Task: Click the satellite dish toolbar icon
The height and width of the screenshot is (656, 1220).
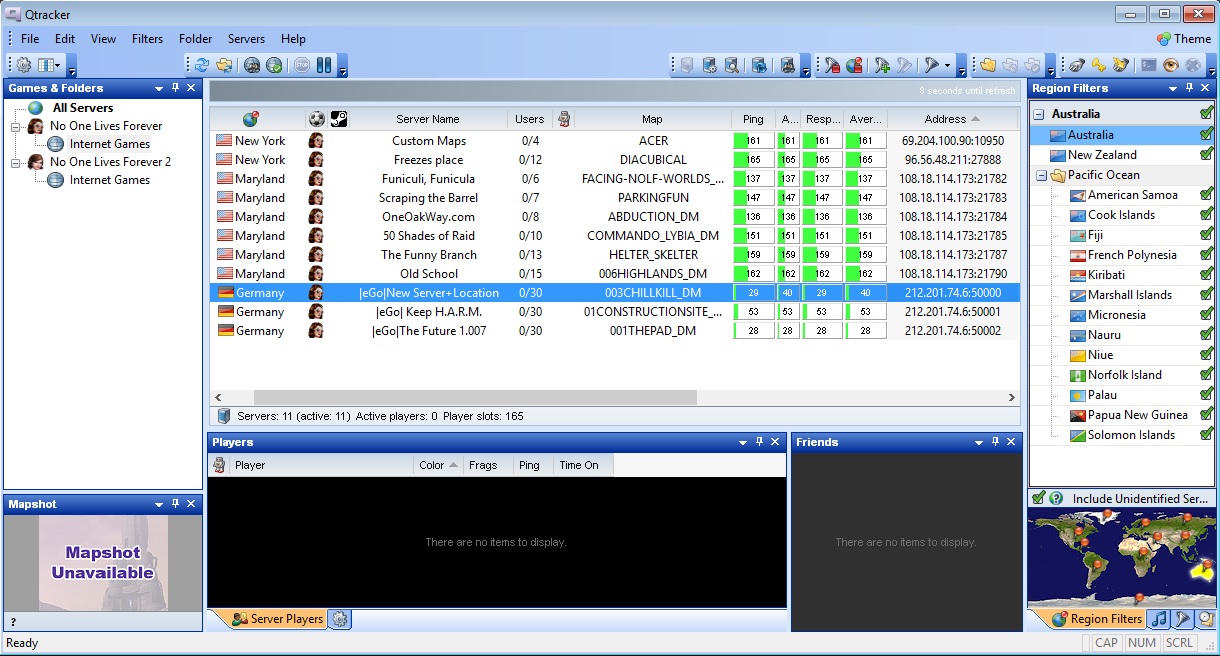Action: click(1076, 65)
